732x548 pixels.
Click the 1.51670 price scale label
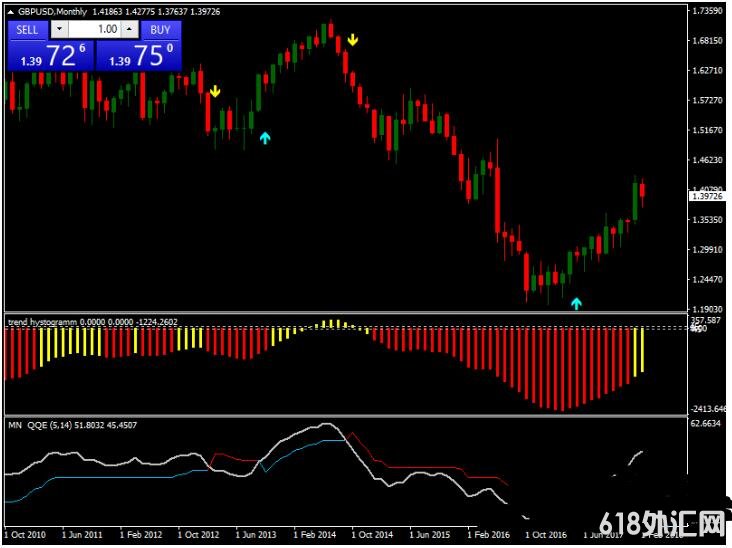(707, 130)
